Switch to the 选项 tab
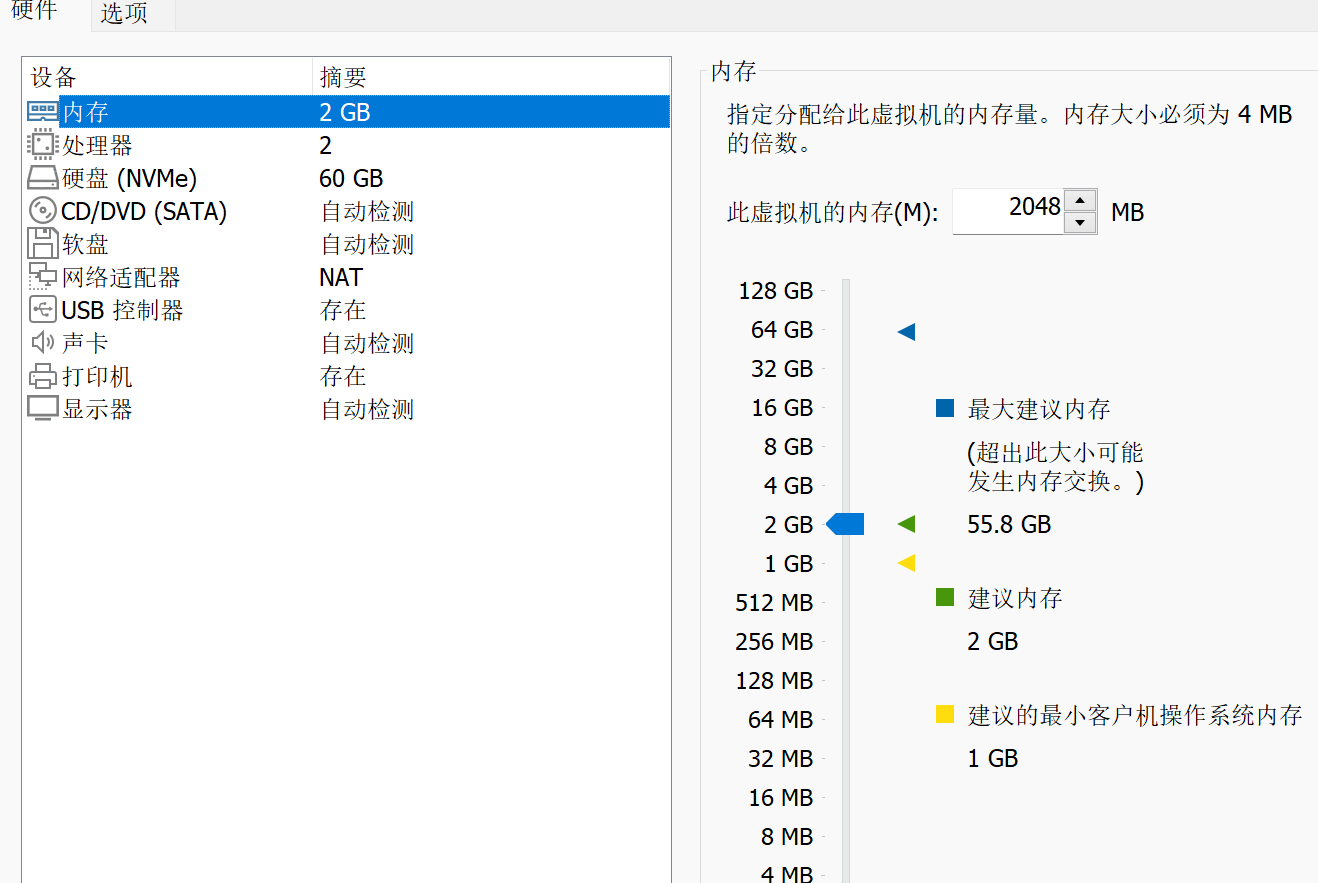1318x883 pixels. [125, 14]
